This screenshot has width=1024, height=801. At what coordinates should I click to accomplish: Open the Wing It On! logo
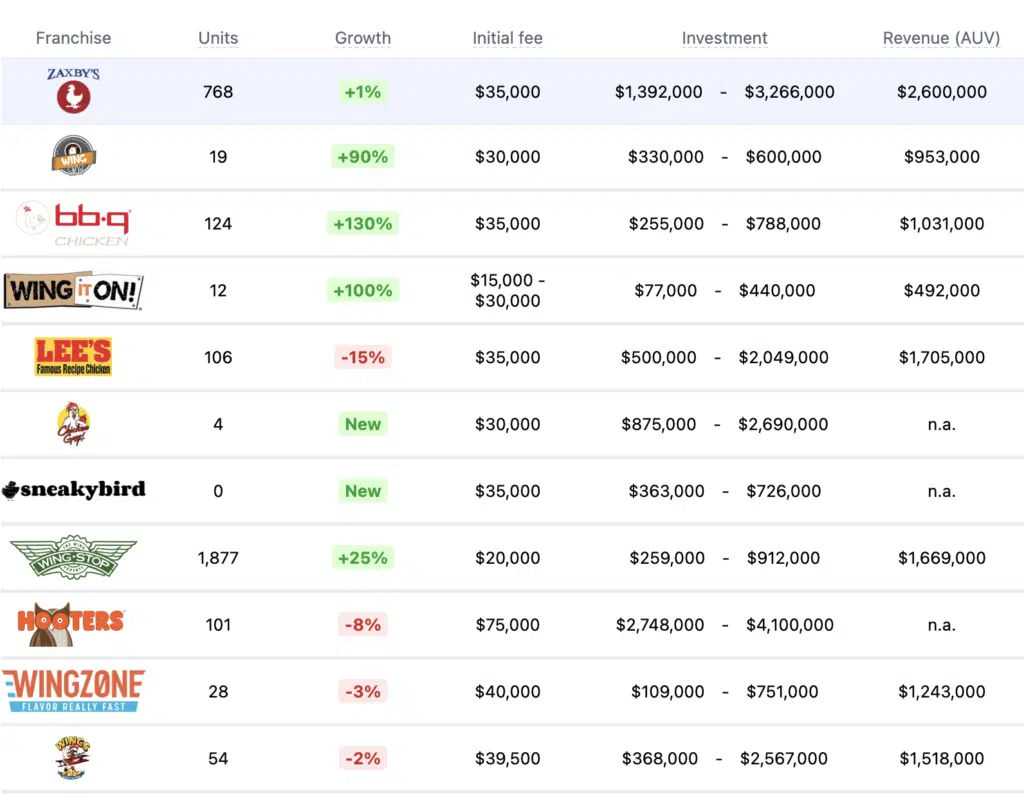73,290
